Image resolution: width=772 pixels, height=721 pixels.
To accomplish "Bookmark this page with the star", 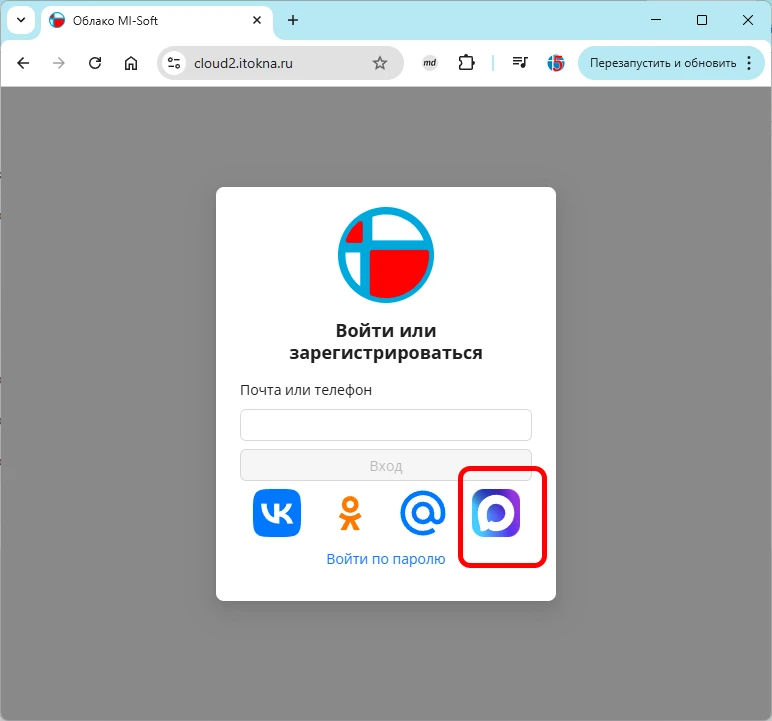I will (380, 63).
